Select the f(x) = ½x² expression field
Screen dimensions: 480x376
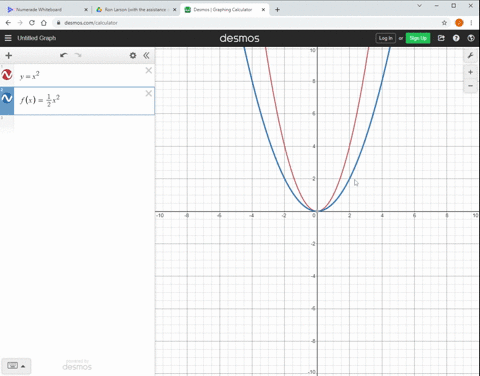[x=84, y=101]
